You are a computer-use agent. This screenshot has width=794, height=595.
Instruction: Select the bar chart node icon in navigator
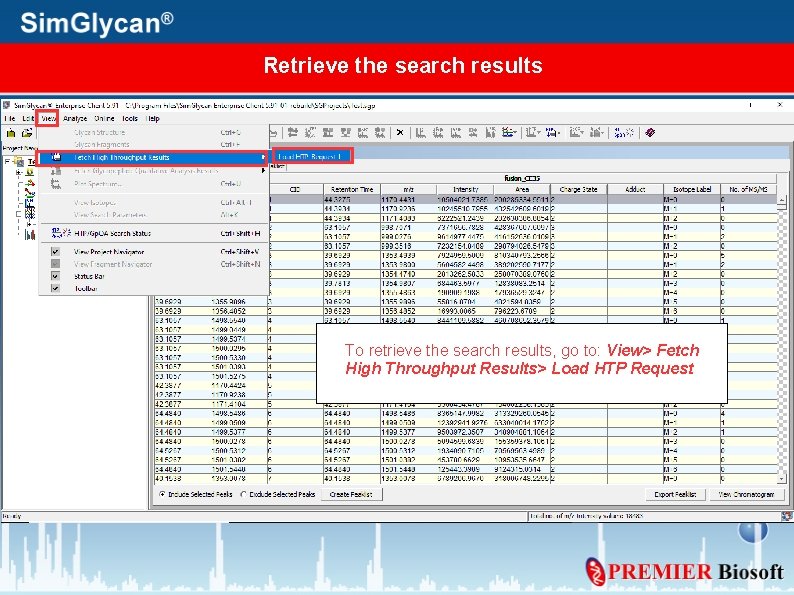[30, 234]
